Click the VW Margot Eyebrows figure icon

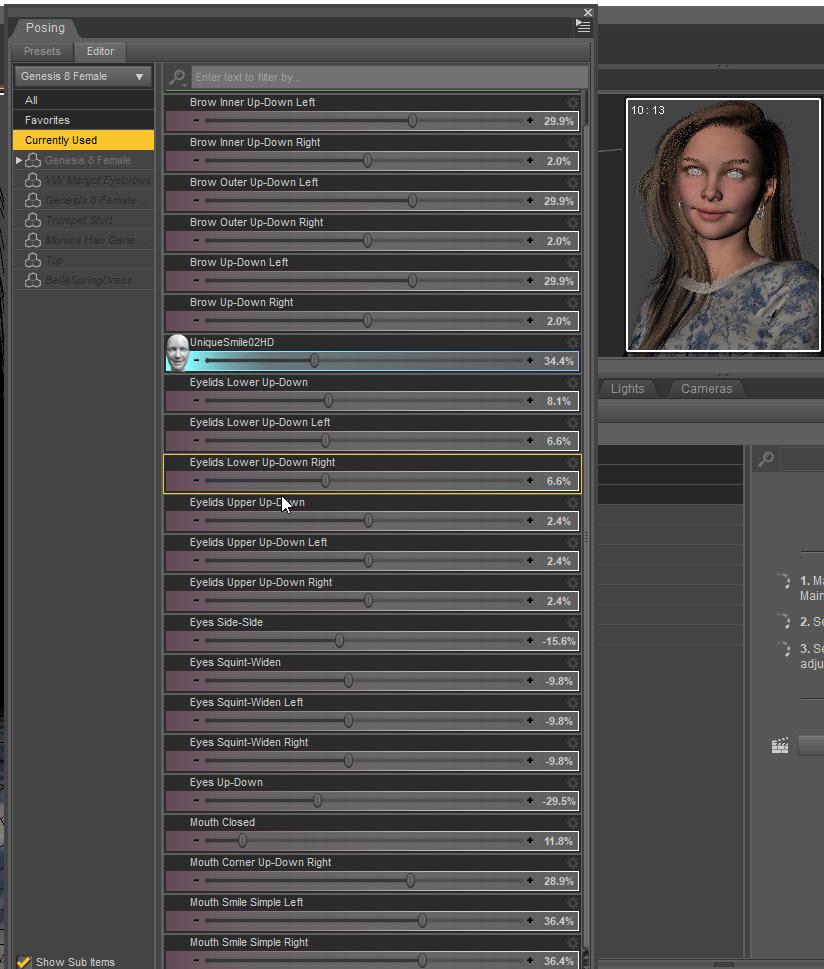click(33, 180)
